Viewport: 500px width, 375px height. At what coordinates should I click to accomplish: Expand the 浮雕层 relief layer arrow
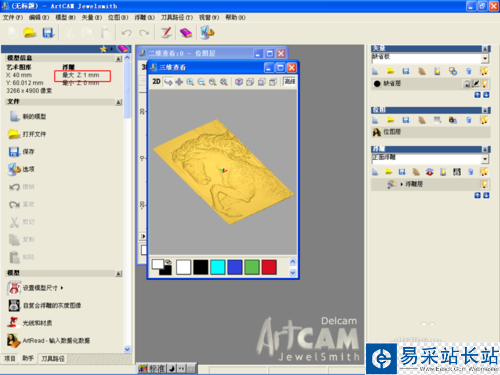pos(401,184)
